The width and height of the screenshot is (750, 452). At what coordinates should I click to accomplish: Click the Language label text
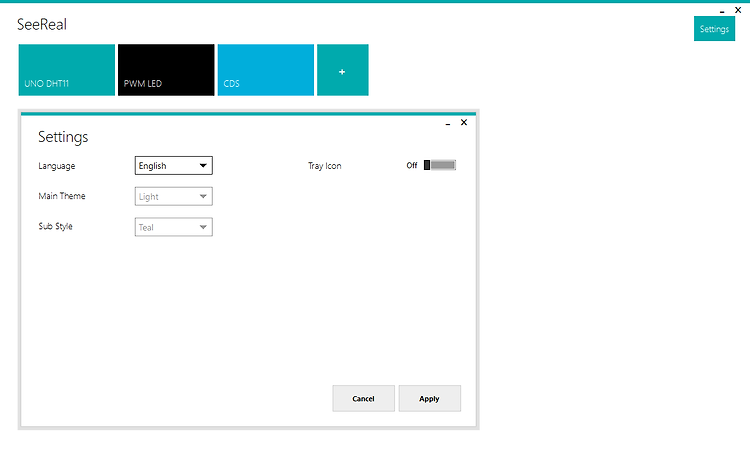(57, 166)
